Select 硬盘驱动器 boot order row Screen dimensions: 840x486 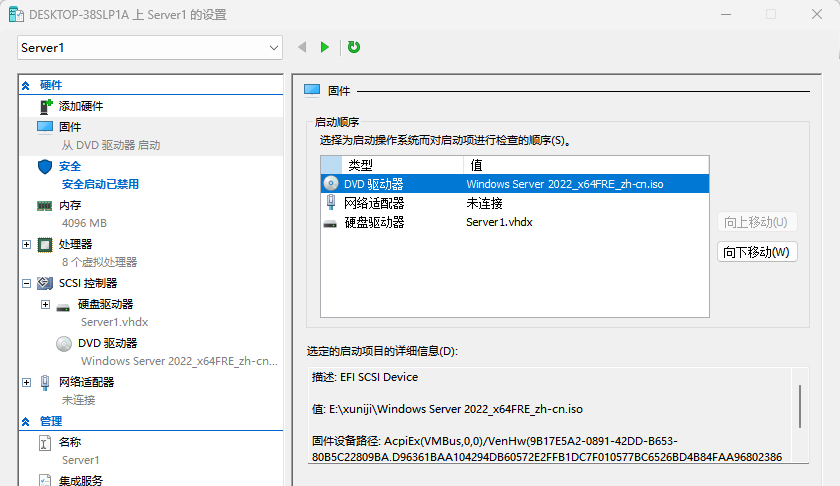tap(515, 222)
